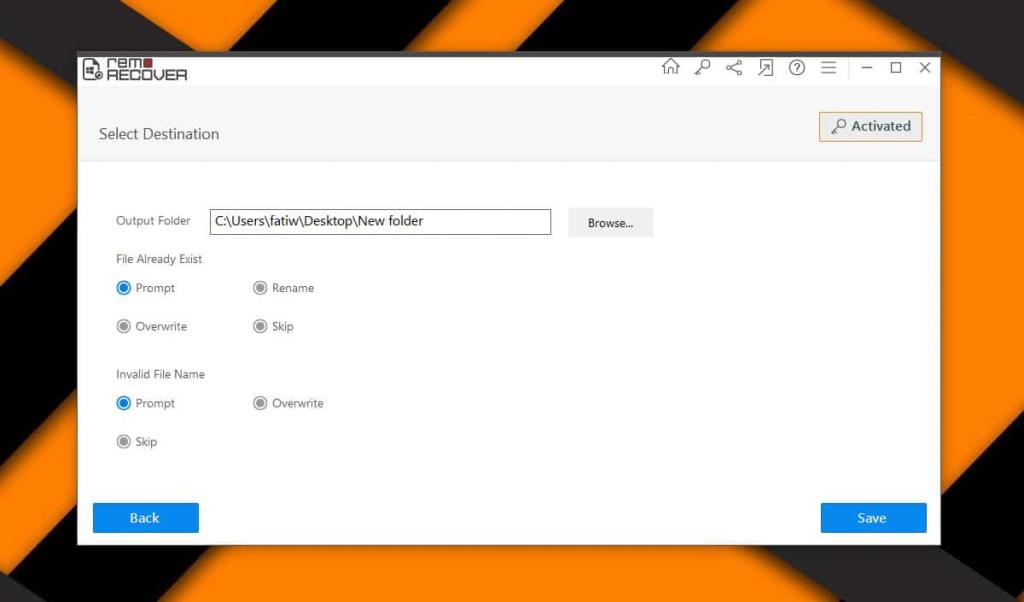
Task: Select Rename for existing files
Action: tap(259, 288)
